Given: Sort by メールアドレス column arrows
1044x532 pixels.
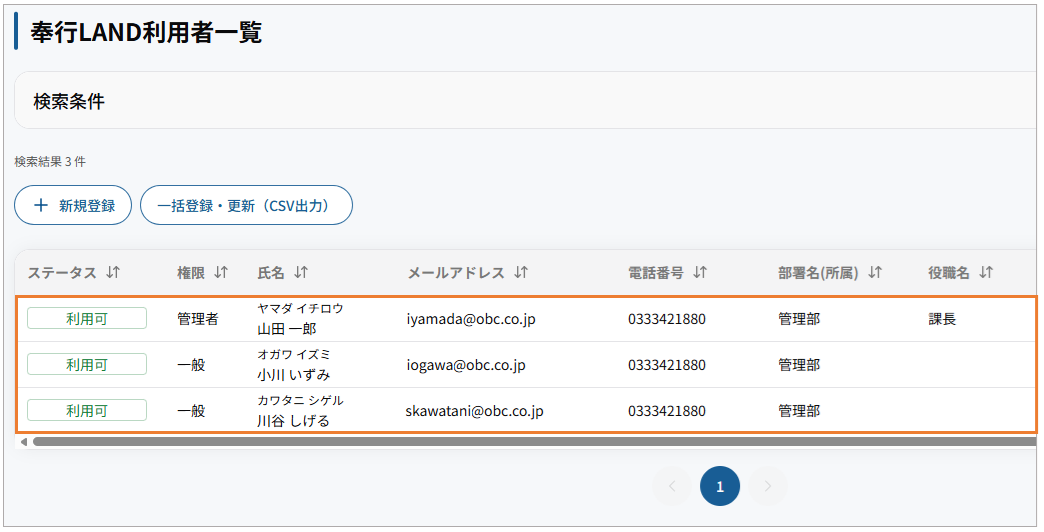Looking at the screenshot, I should (521, 272).
